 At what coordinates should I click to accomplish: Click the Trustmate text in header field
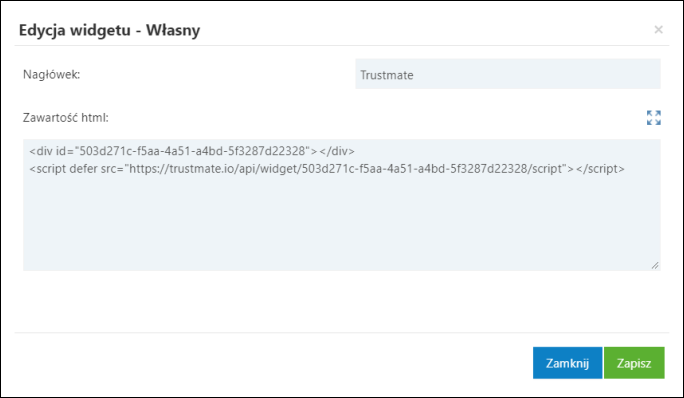386,75
